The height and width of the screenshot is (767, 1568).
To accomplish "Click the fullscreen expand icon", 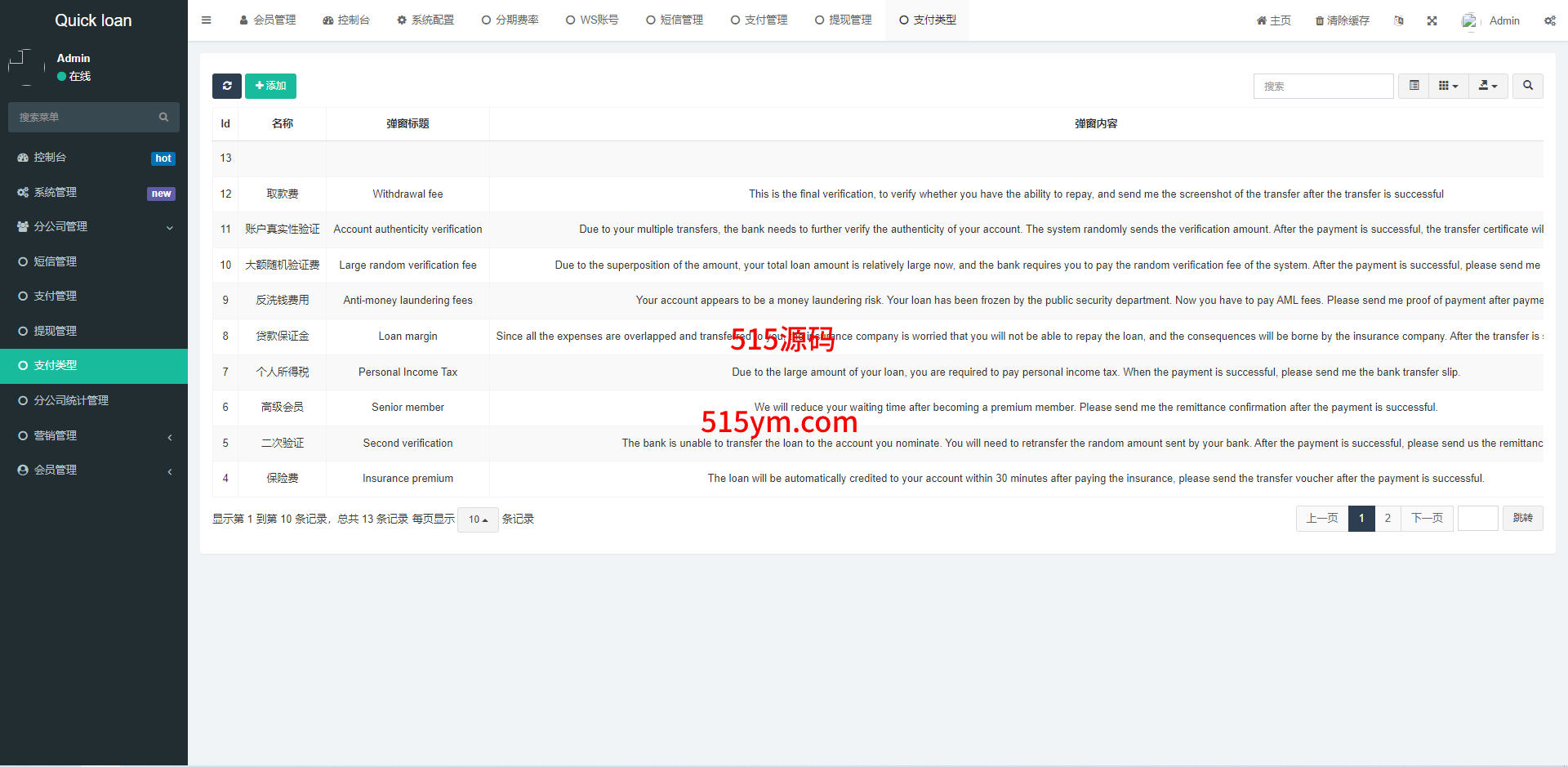I will click(1432, 20).
